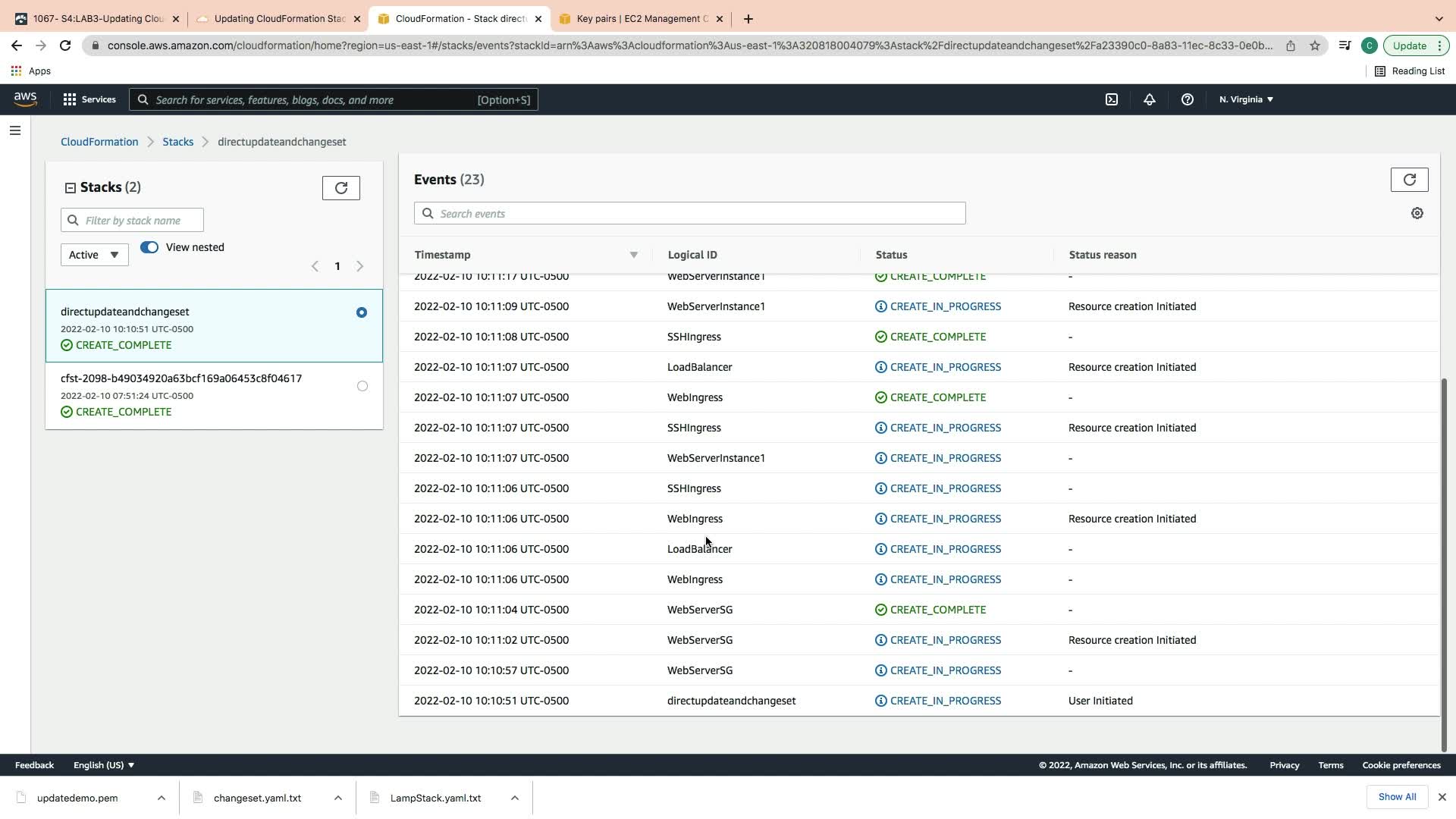The width and height of the screenshot is (1456, 819).
Task: Click the Events vertical scrollbar
Action: (x=1443, y=561)
